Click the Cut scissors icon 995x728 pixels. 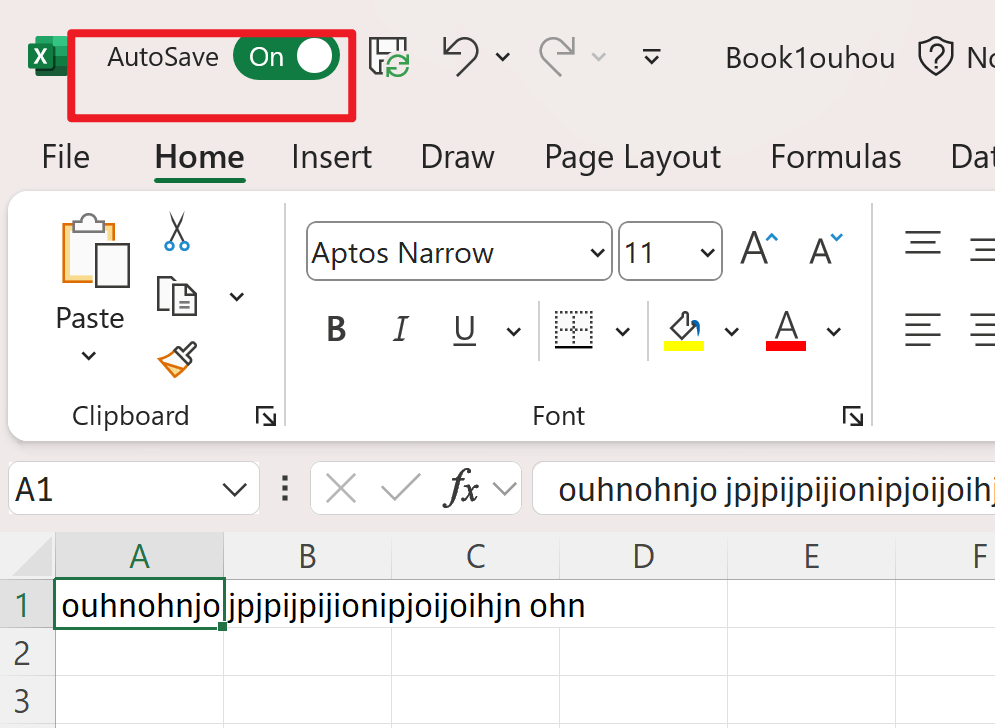pos(176,232)
